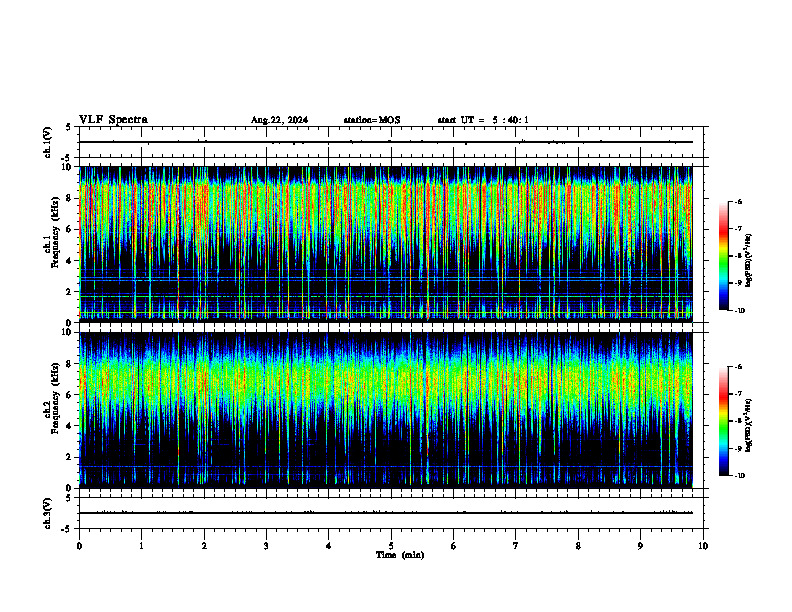Click the "VLF Spectra" plot title
Image resolution: width=792 pixels, height=612 pixels.
(113, 120)
